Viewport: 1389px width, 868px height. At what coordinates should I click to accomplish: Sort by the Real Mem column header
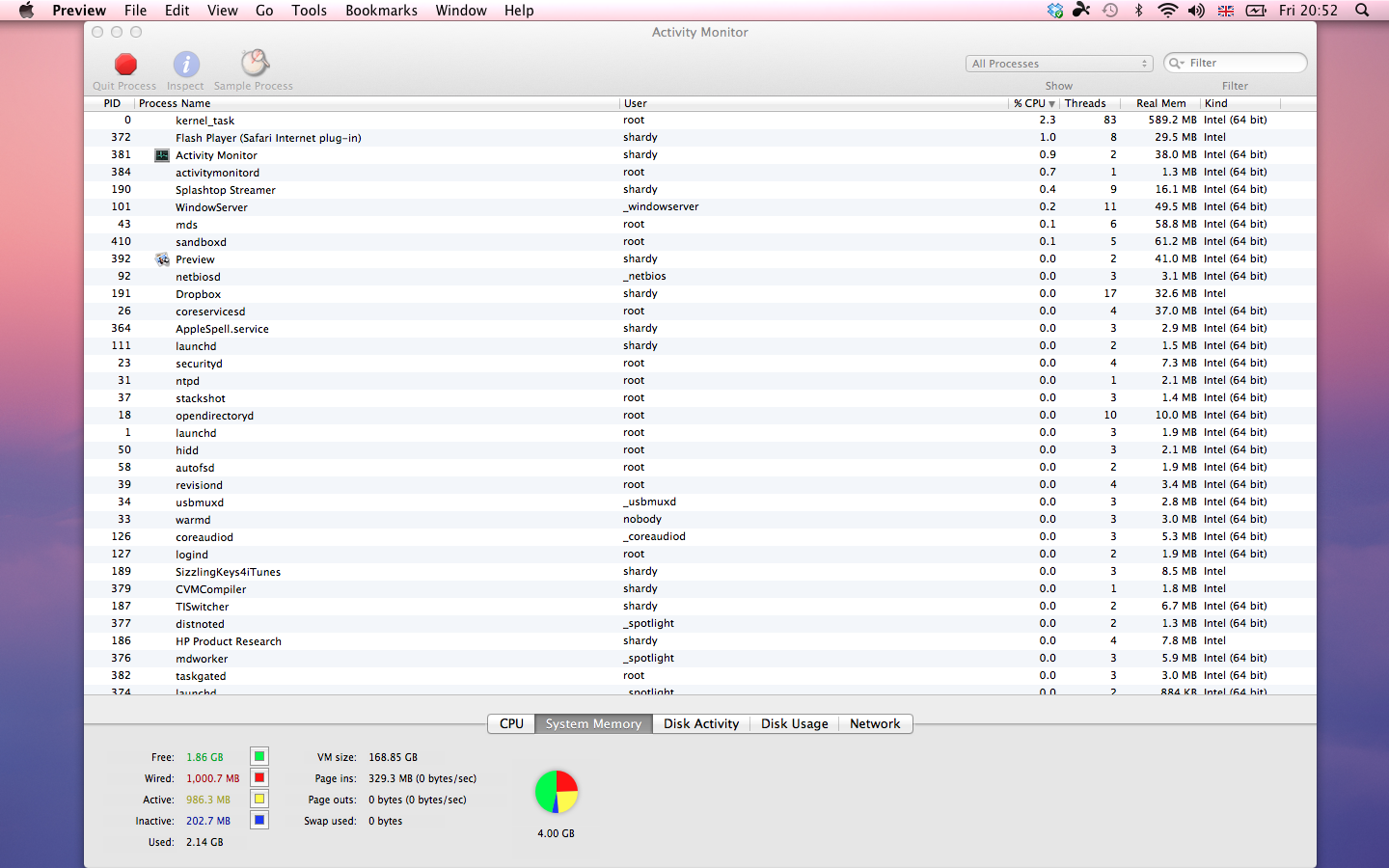pos(1161,103)
